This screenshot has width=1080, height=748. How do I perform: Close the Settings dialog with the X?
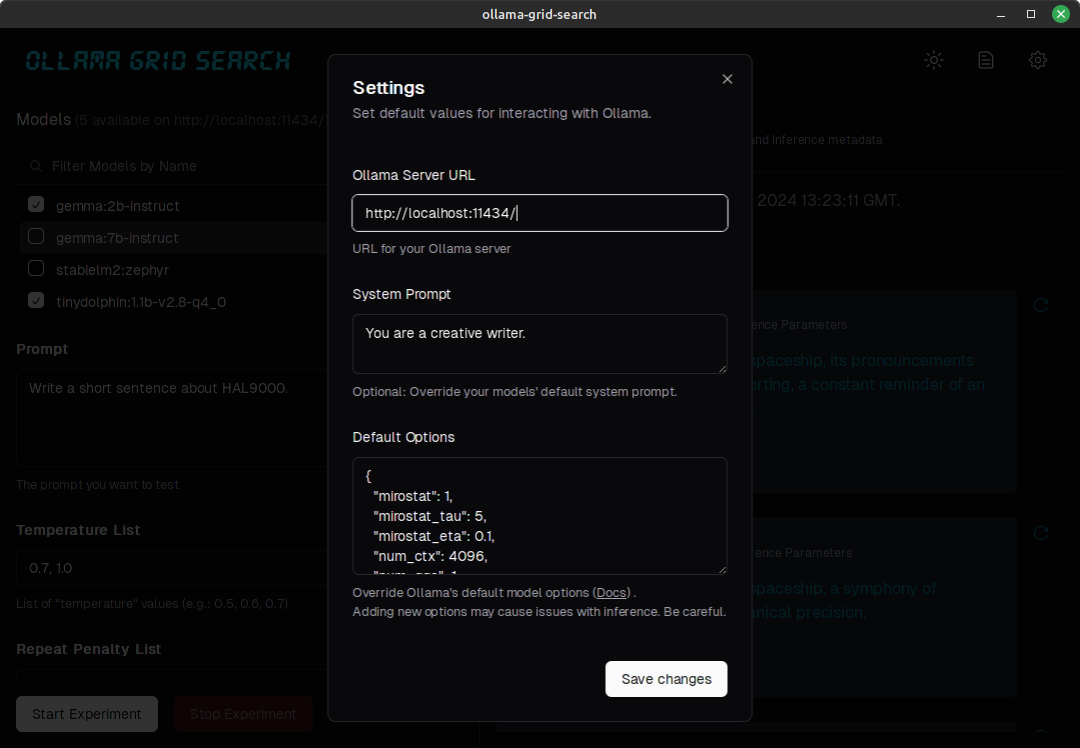click(x=727, y=79)
